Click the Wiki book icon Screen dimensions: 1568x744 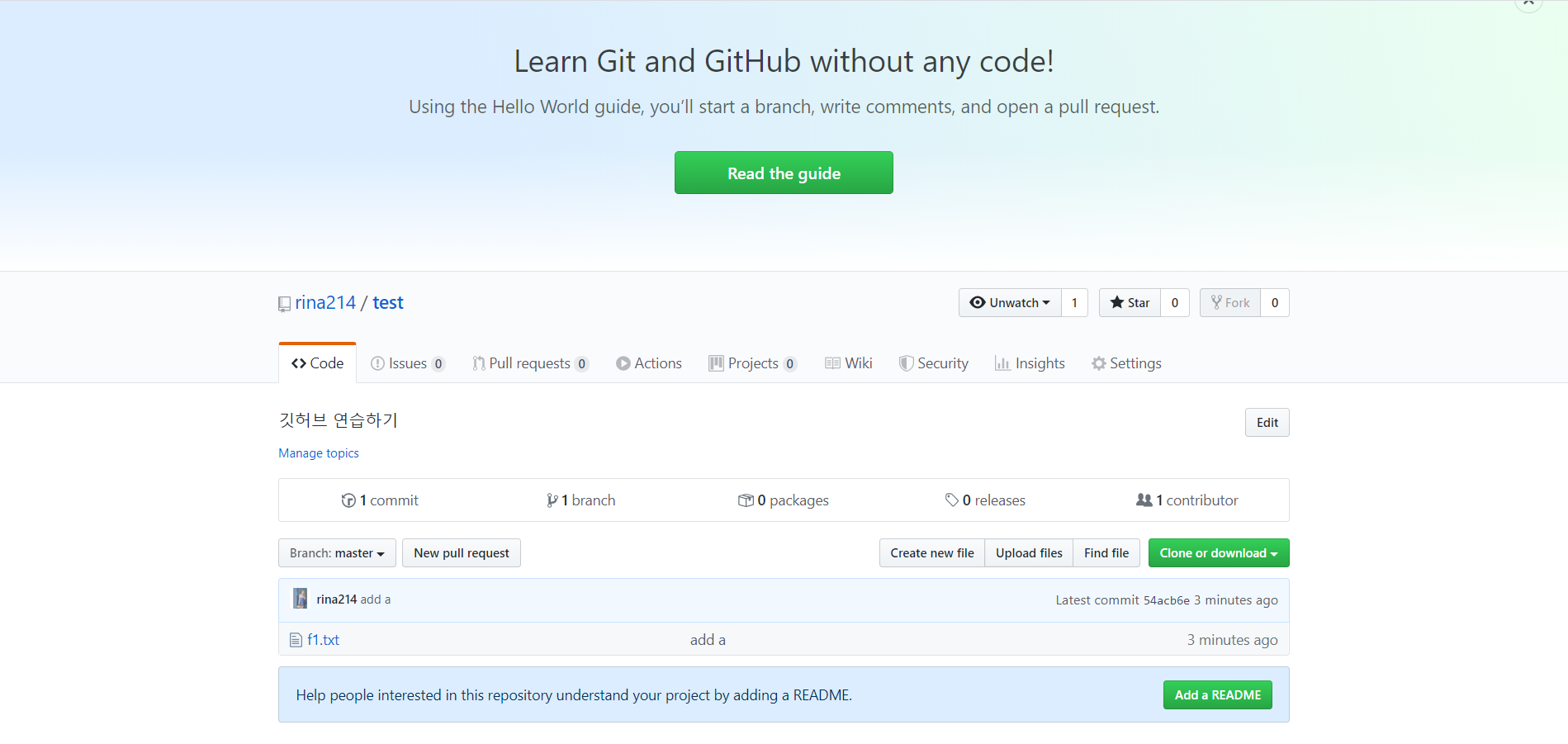[832, 363]
